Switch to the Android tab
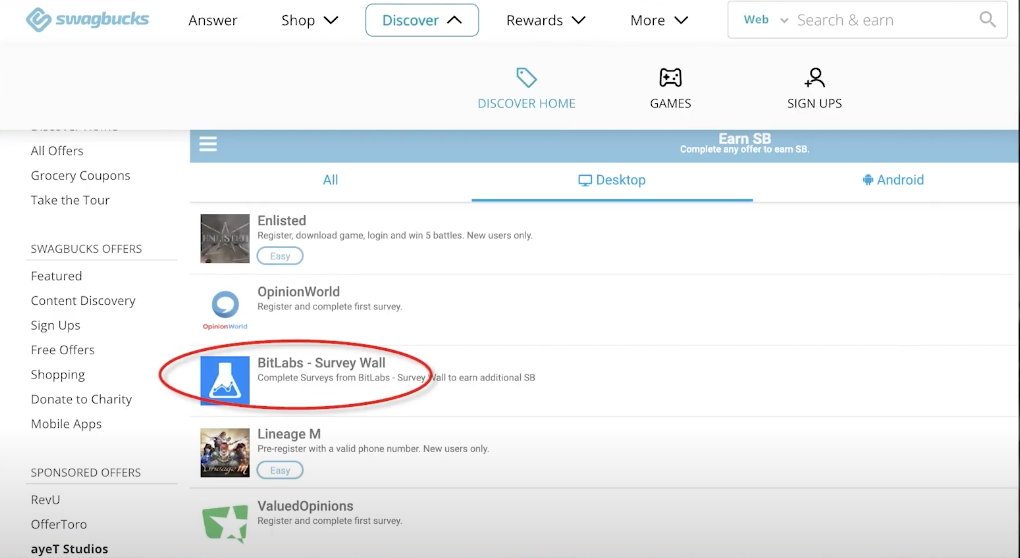This screenshot has width=1020, height=558. 892,180
